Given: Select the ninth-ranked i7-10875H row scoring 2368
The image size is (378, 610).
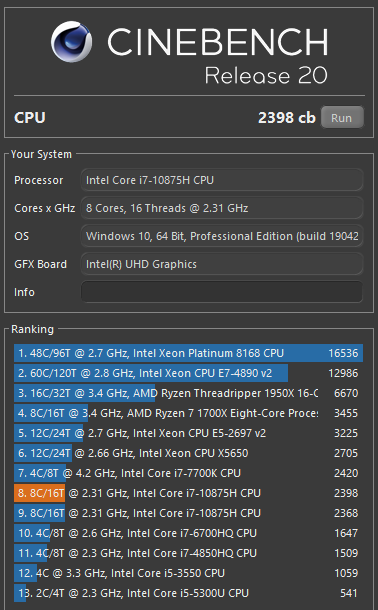Looking at the screenshot, I should click(x=188, y=513).
